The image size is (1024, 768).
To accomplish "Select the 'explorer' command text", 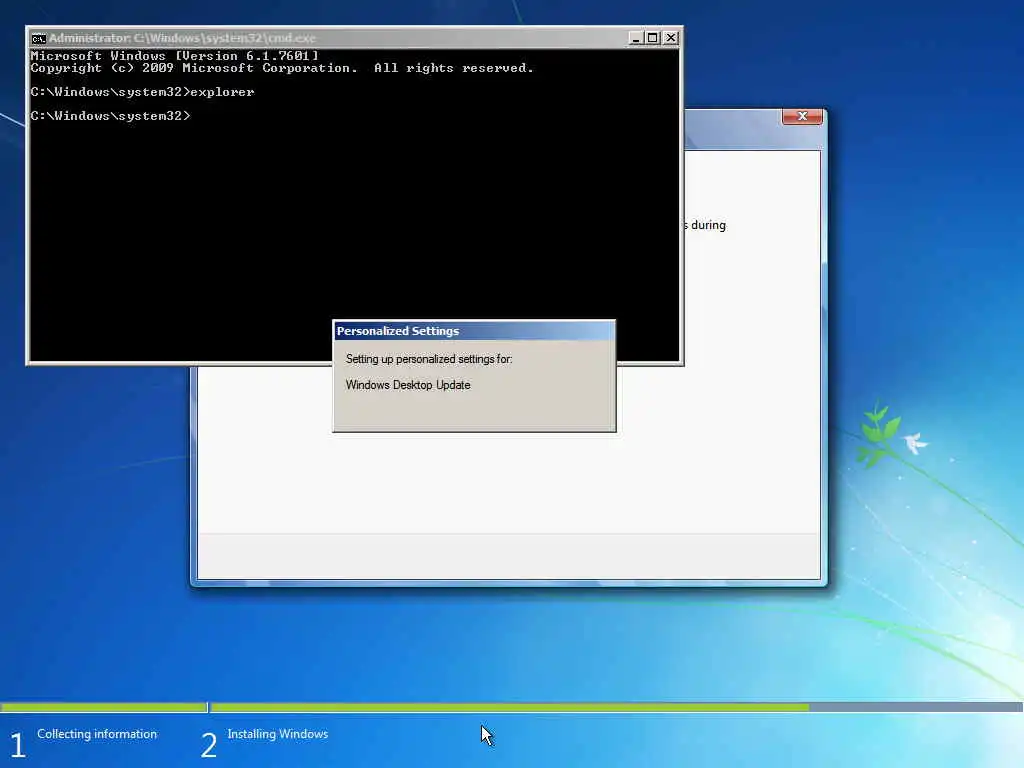I will [x=222, y=92].
